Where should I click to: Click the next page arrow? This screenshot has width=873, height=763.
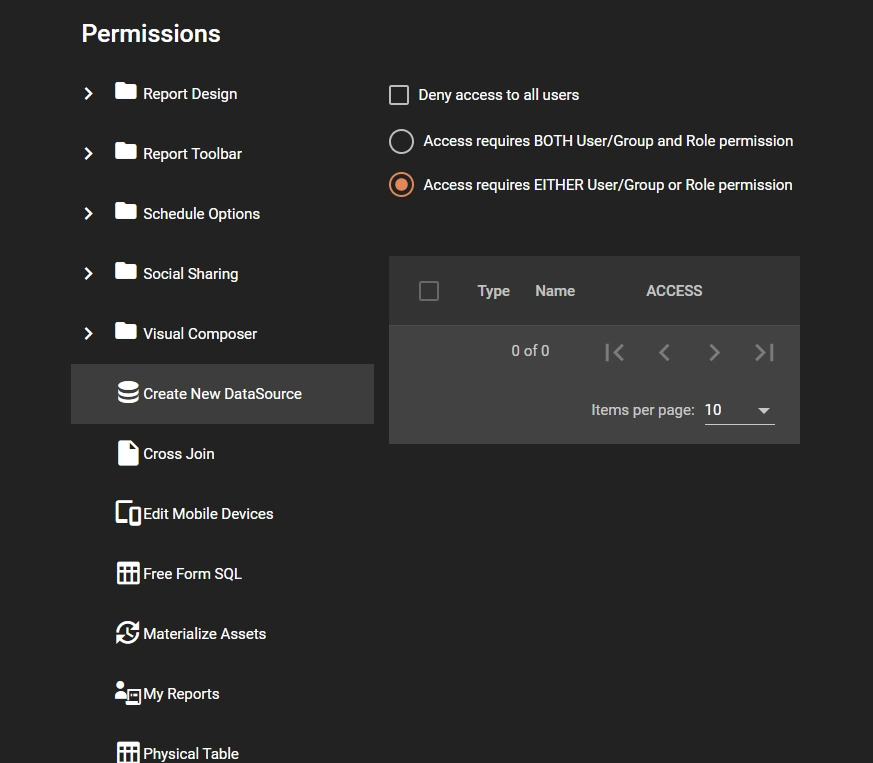pyautogui.click(x=714, y=351)
